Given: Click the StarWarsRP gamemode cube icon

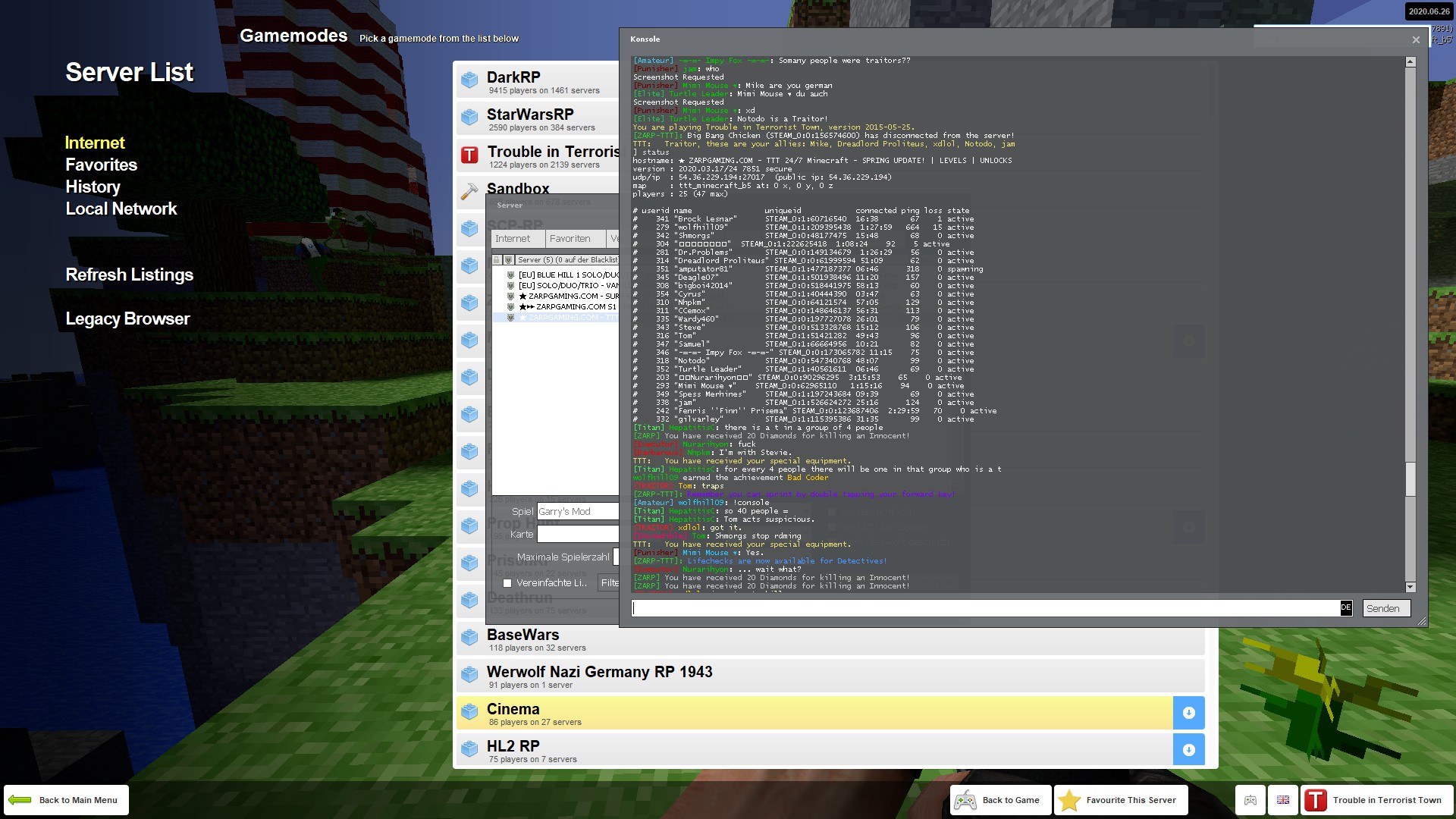Looking at the screenshot, I should [x=469, y=117].
